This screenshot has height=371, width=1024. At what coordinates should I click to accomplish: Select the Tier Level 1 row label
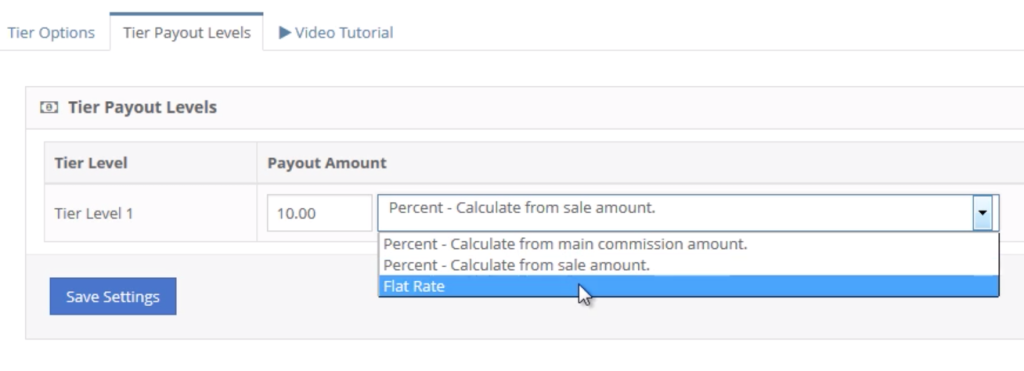click(94, 213)
